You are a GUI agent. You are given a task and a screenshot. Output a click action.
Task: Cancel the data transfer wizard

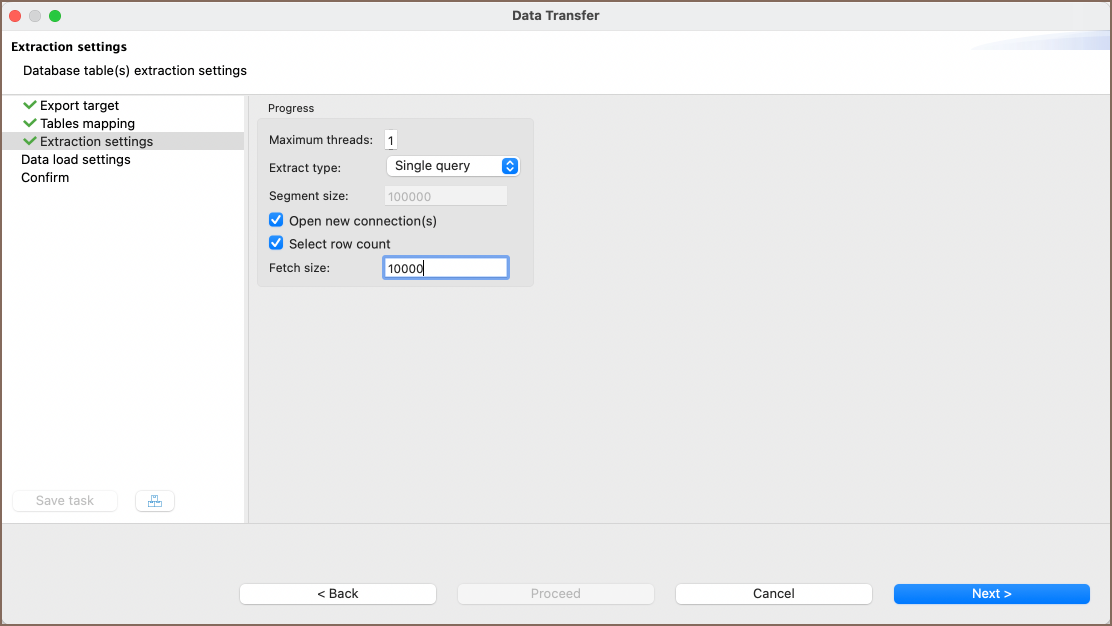click(x=773, y=594)
